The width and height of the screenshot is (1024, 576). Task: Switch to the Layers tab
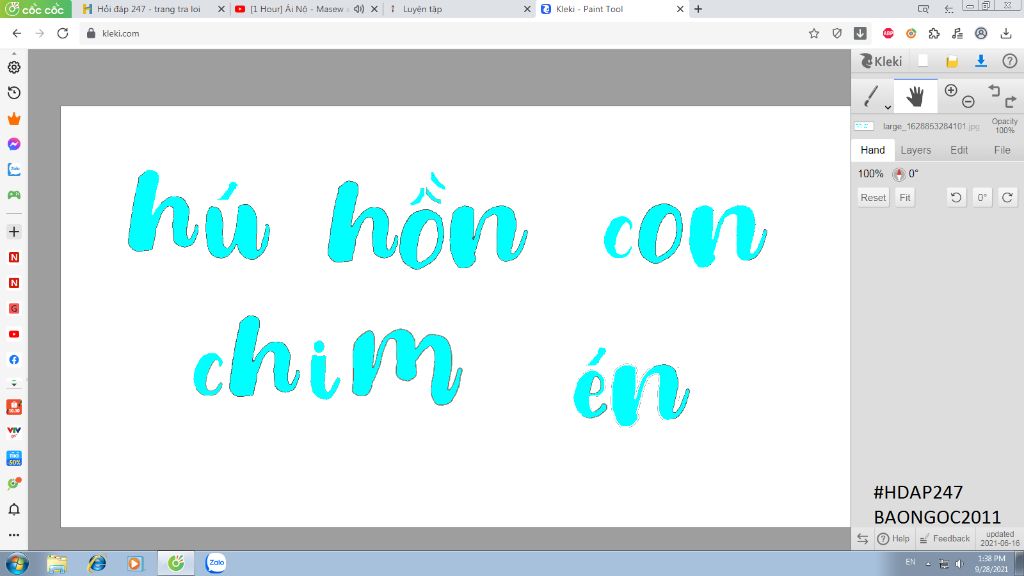(915, 150)
